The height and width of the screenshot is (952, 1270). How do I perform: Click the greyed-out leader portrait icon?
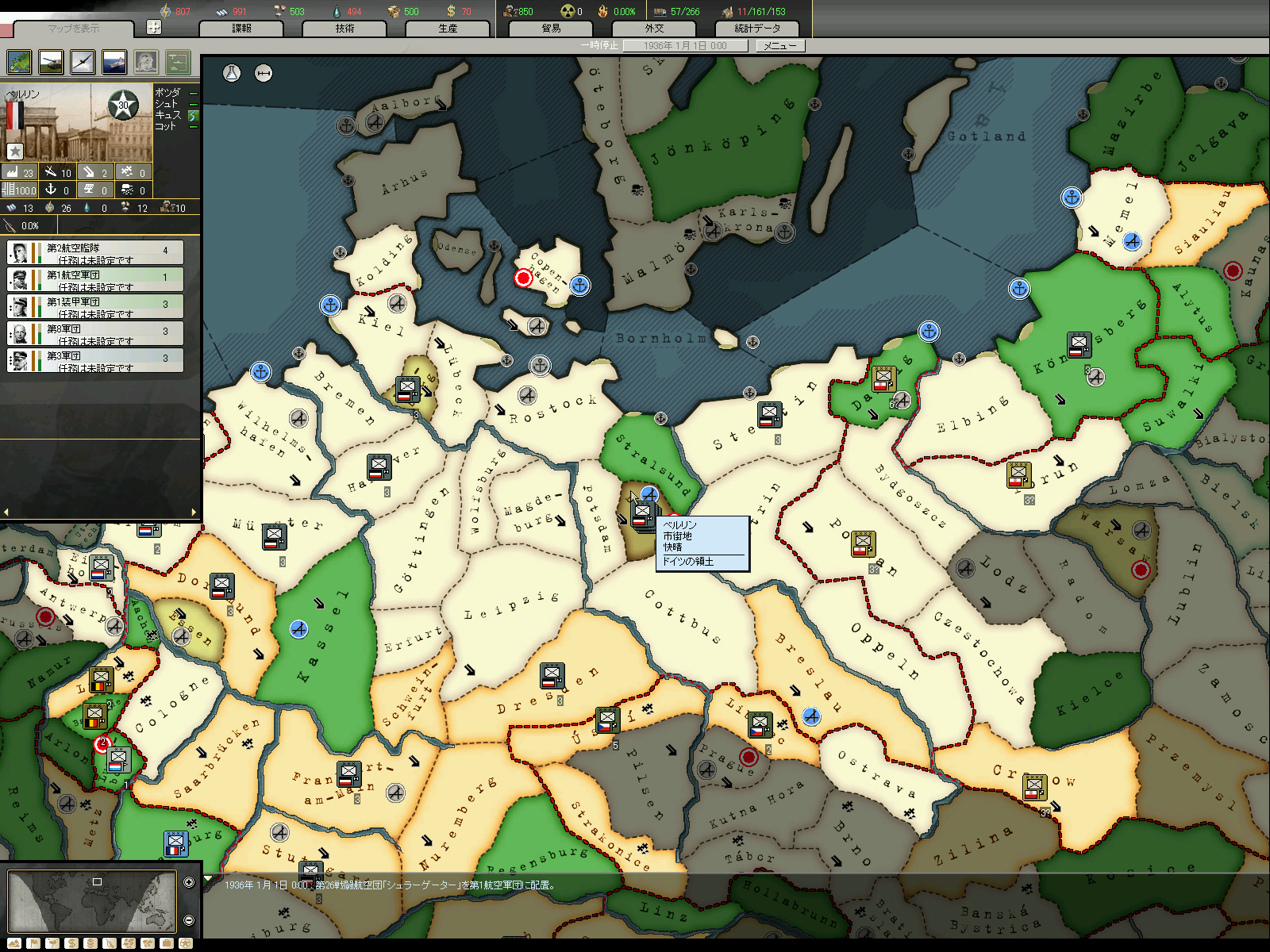pos(146,61)
